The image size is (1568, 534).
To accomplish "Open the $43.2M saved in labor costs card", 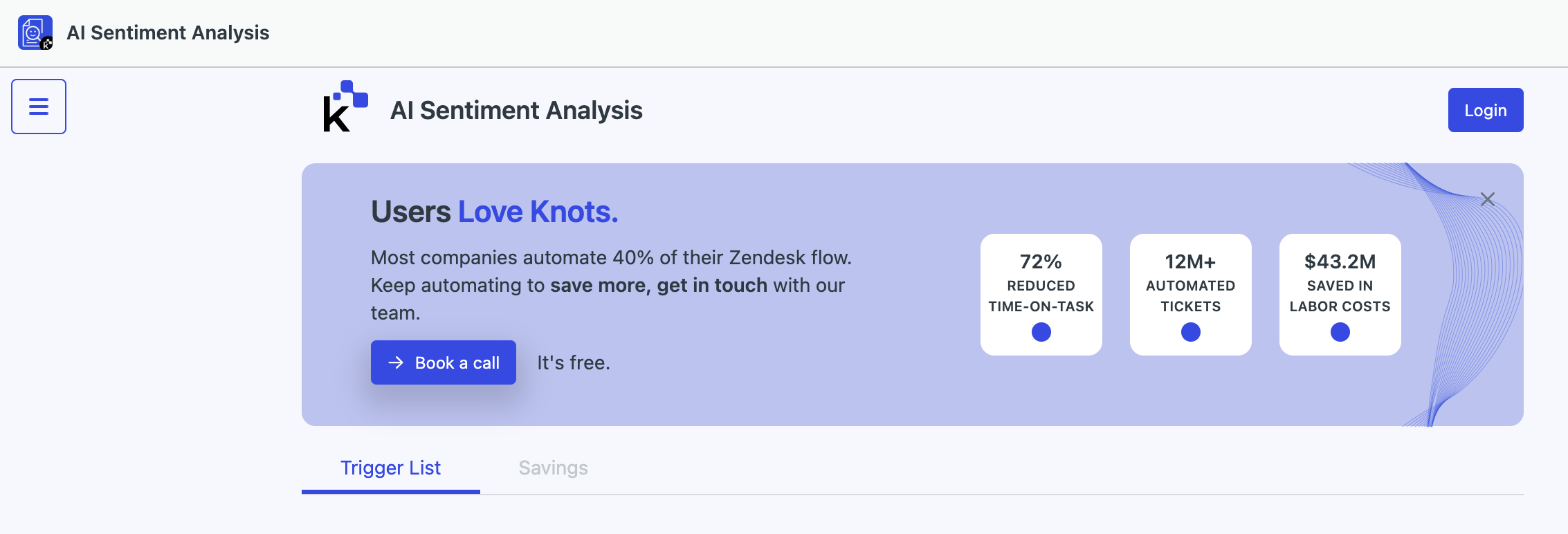I will pyautogui.click(x=1340, y=295).
